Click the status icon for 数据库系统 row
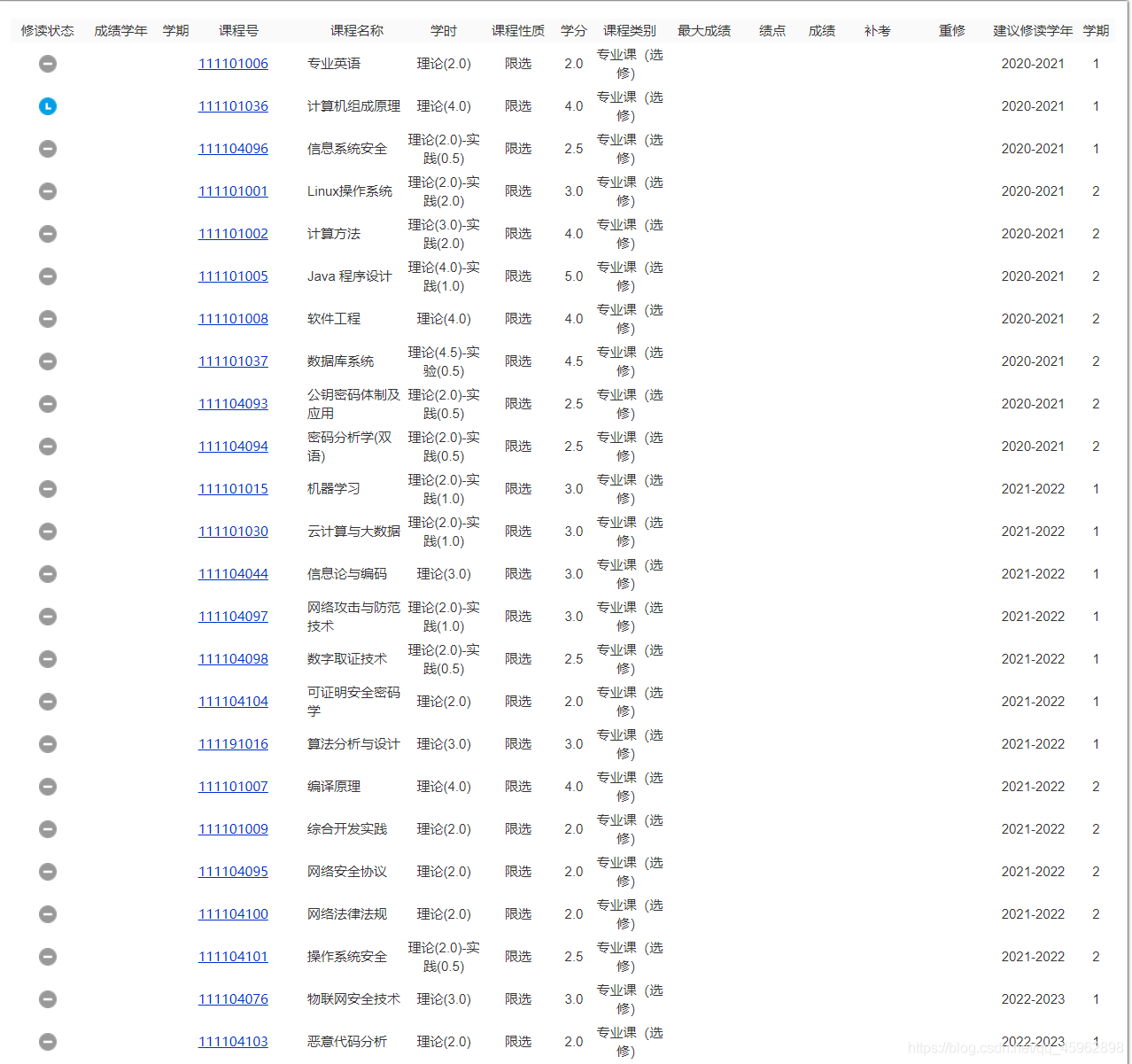This screenshot has width=1132, height=1064. click(48, 361)
